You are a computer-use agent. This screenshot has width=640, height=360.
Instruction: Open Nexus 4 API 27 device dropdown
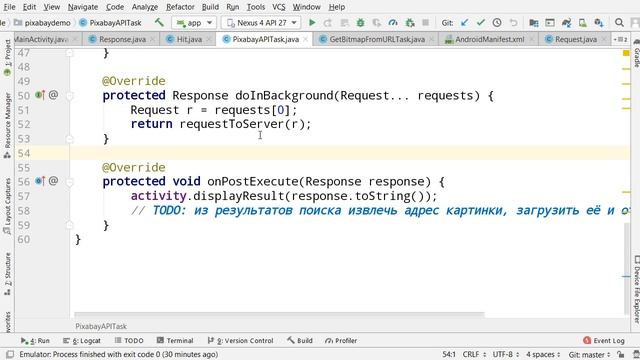[x=261, y=23]
